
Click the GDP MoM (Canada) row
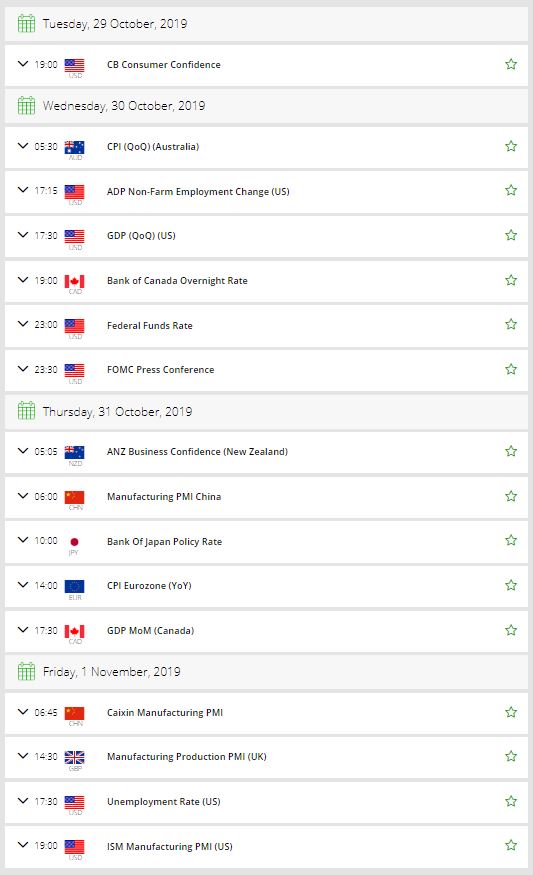266,631
